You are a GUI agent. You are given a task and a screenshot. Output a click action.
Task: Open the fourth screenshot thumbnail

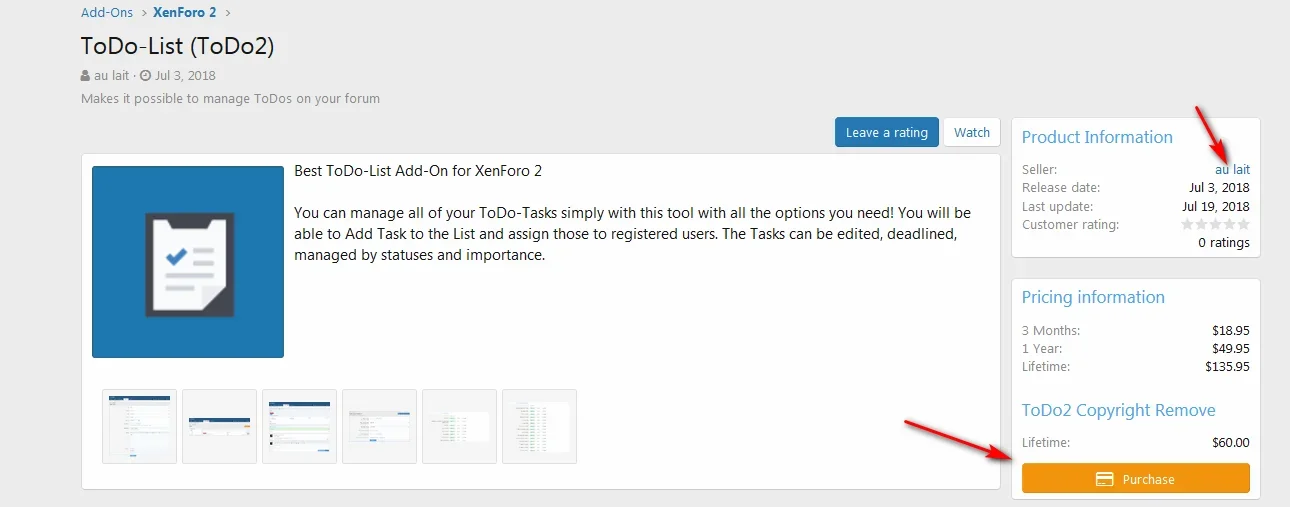379,426
